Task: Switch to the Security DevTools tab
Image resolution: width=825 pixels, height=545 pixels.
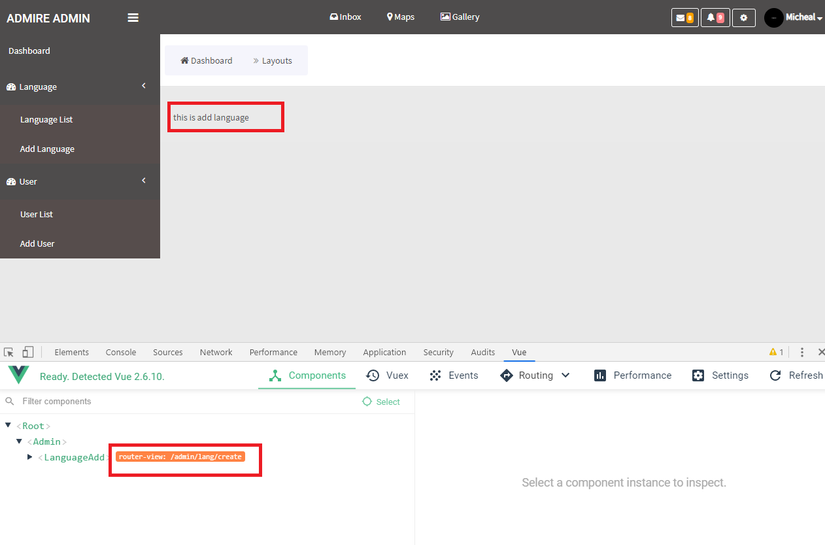Action: (438, 352)
